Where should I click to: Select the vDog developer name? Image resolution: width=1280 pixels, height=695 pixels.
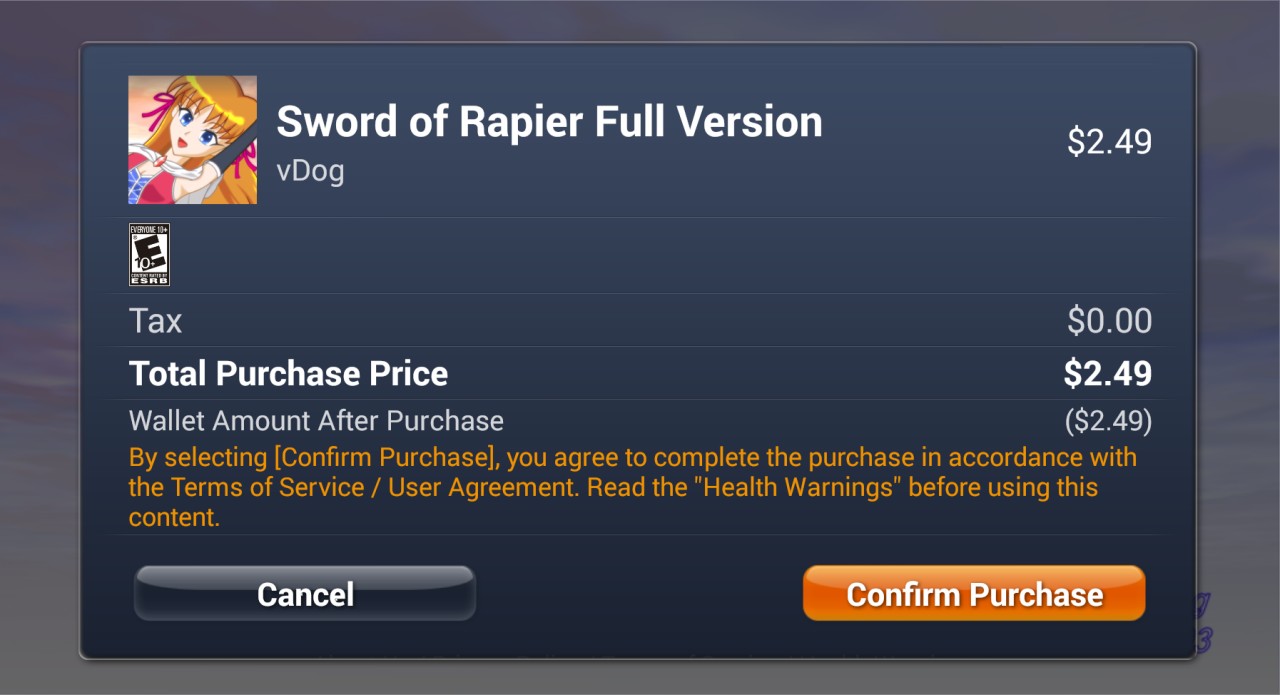pyautogui.click(x=310, y=171)
